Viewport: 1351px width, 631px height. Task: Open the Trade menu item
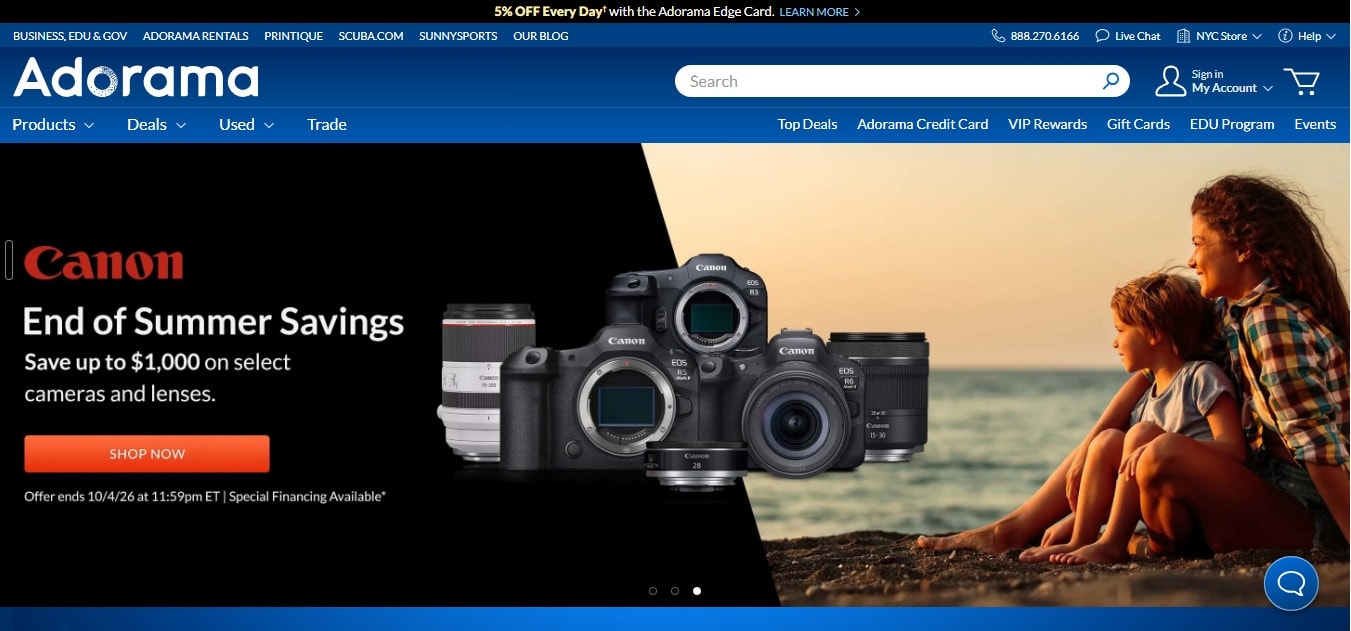pos(327,125)
